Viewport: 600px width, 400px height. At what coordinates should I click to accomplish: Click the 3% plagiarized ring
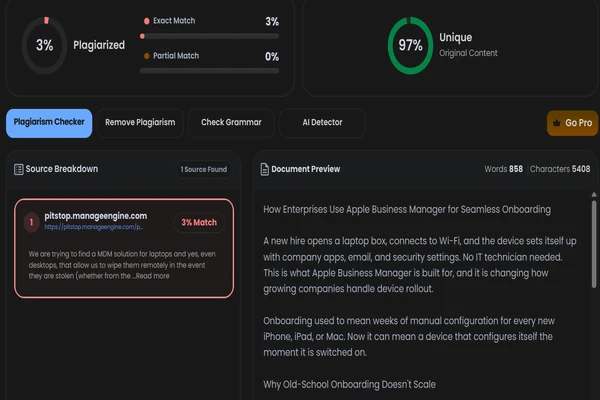[44, 45]
